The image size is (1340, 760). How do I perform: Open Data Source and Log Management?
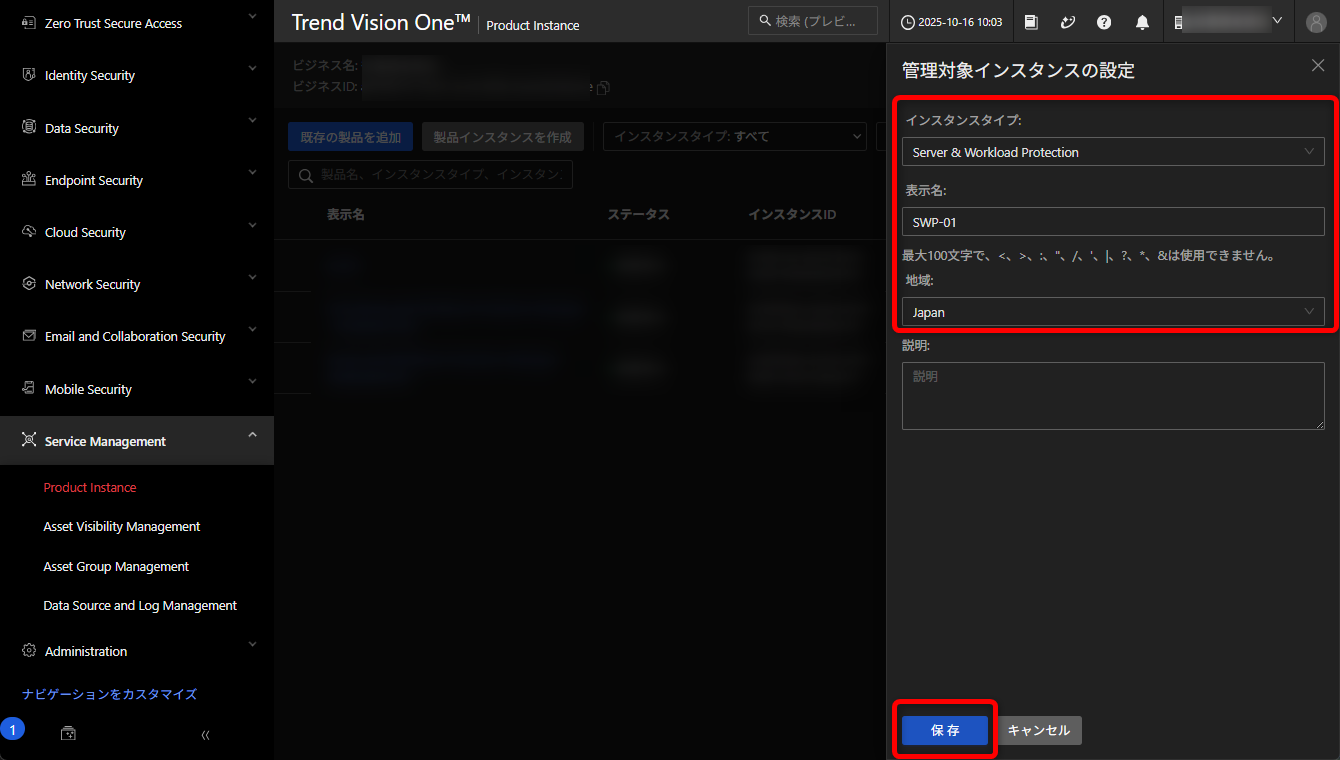(x=140, y=606)
